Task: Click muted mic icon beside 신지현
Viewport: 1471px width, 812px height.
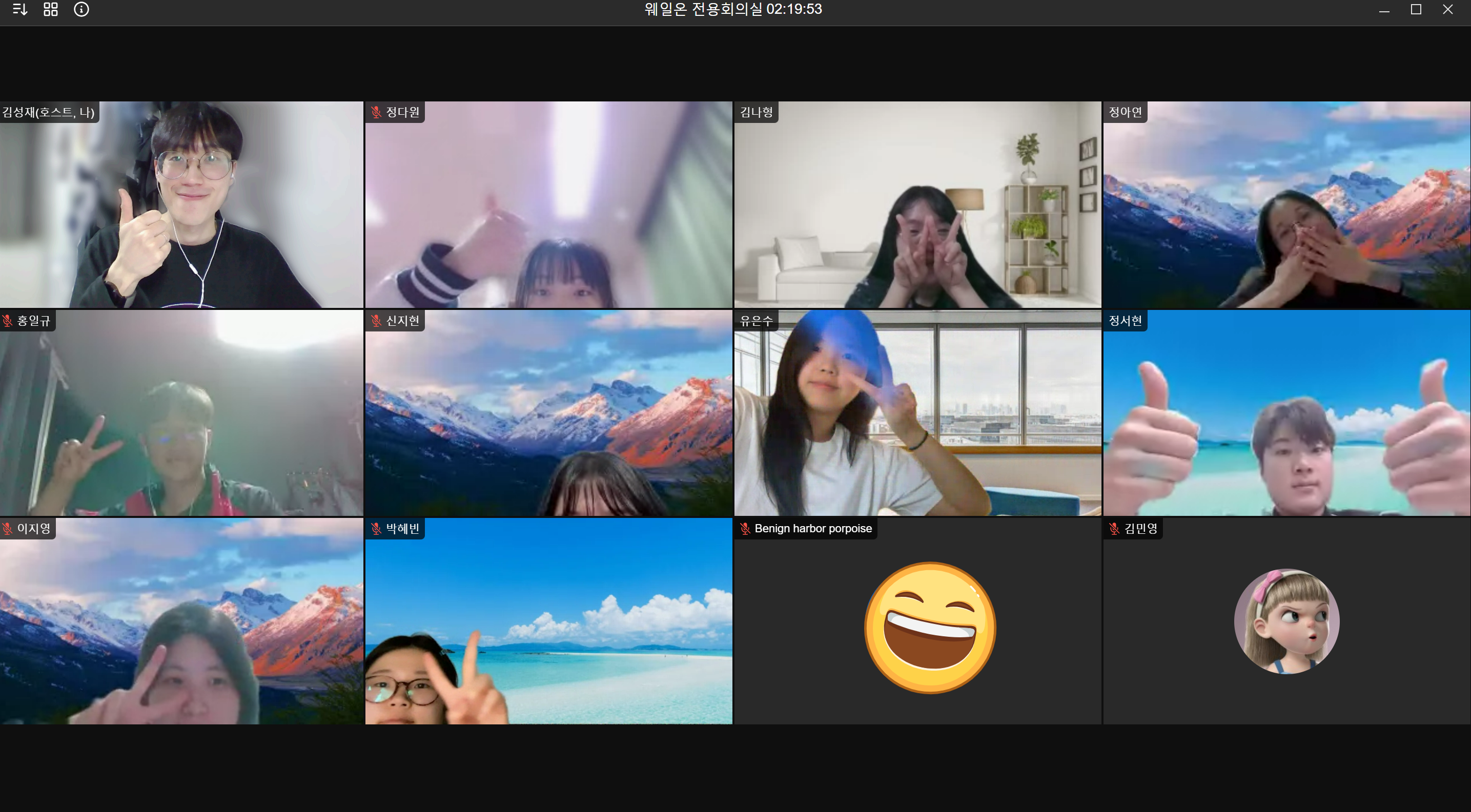Action: [376, 321]
